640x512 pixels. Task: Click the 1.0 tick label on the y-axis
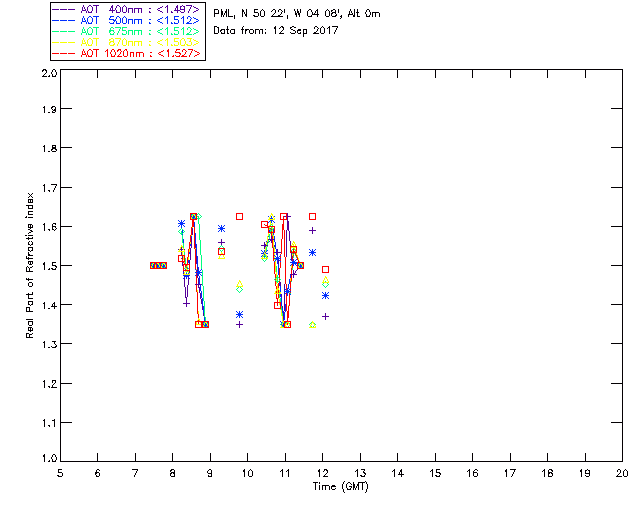click(49, 458)
